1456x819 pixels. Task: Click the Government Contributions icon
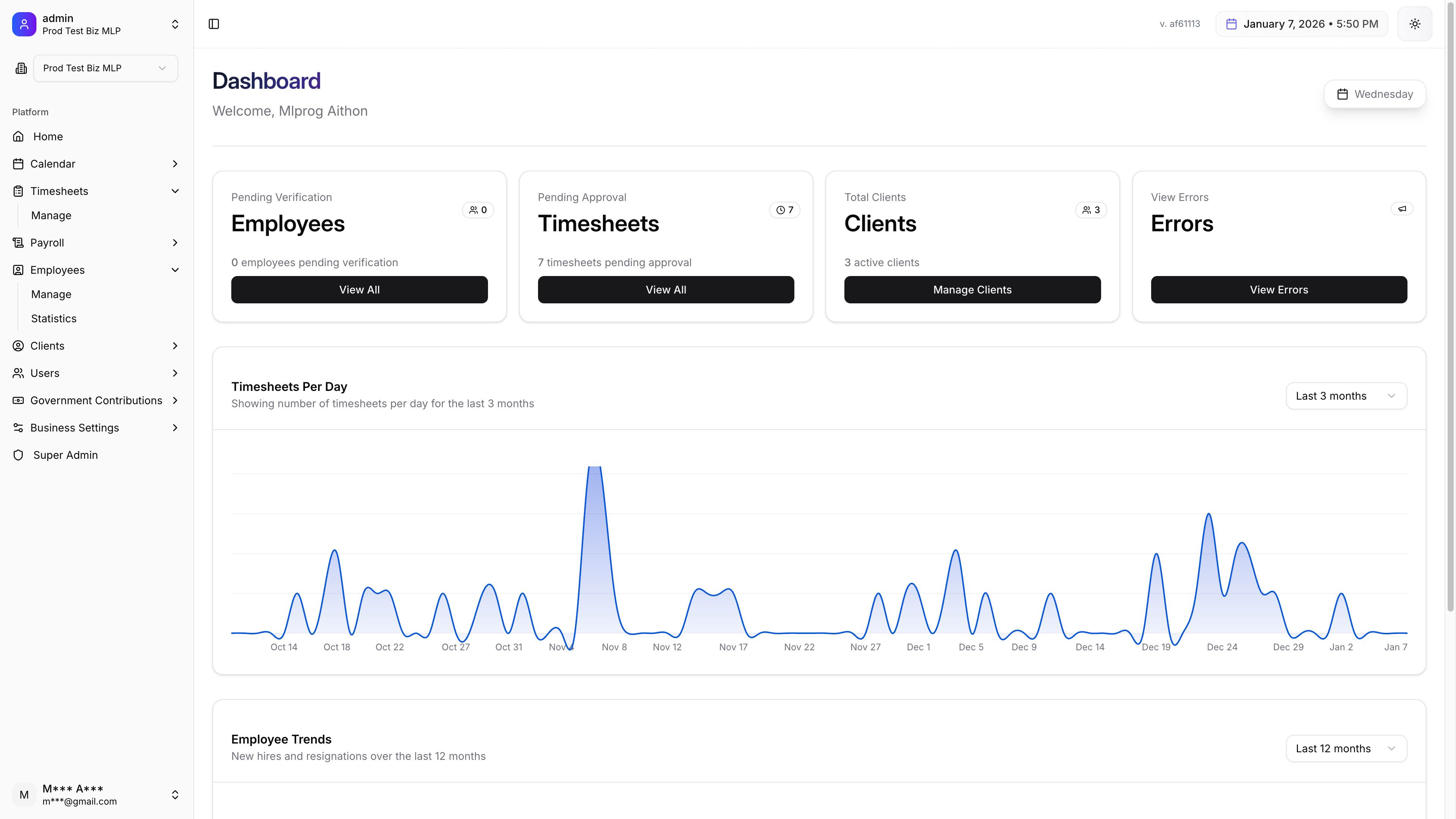[18, 400]
